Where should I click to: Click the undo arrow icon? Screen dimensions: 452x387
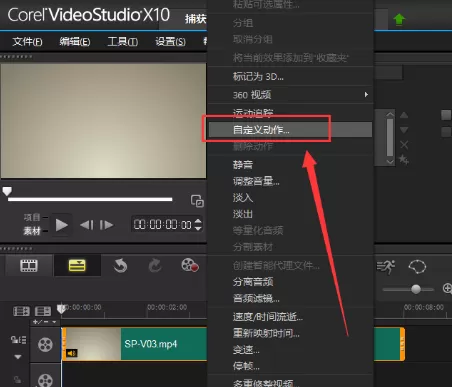point(120,266)
